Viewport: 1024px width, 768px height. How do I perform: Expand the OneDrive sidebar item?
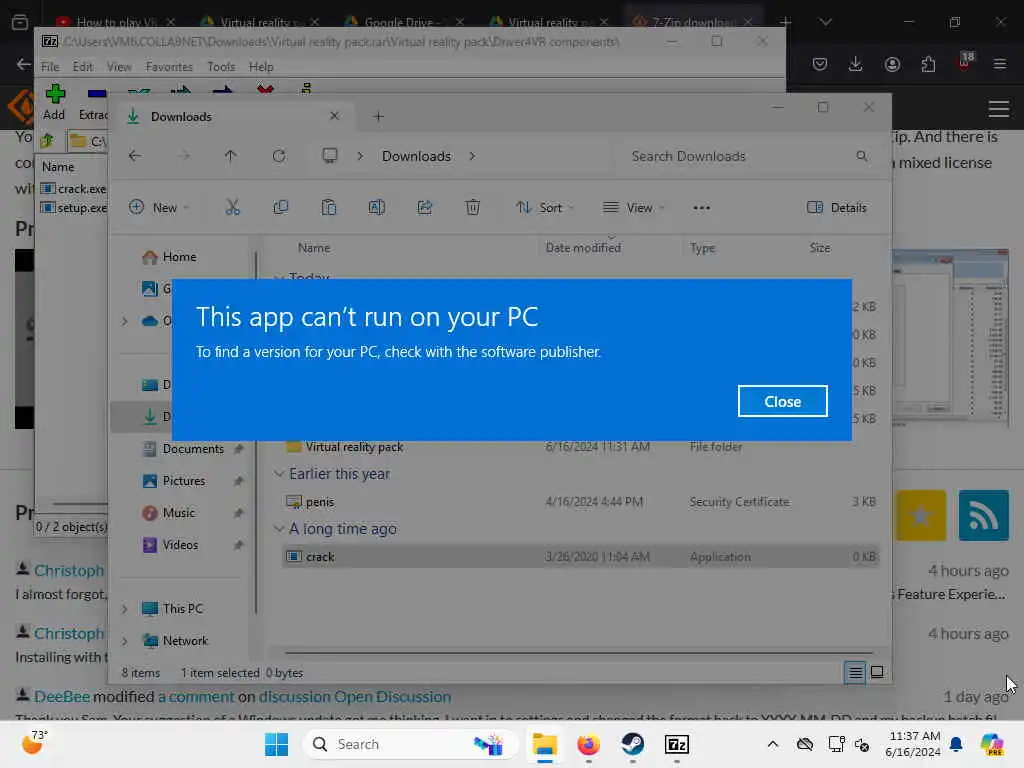125,321
